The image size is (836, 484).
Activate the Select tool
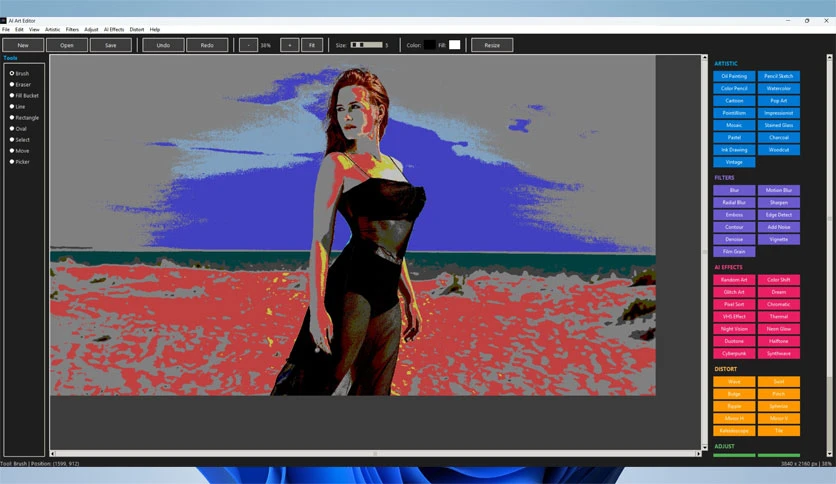pos(12,140)
